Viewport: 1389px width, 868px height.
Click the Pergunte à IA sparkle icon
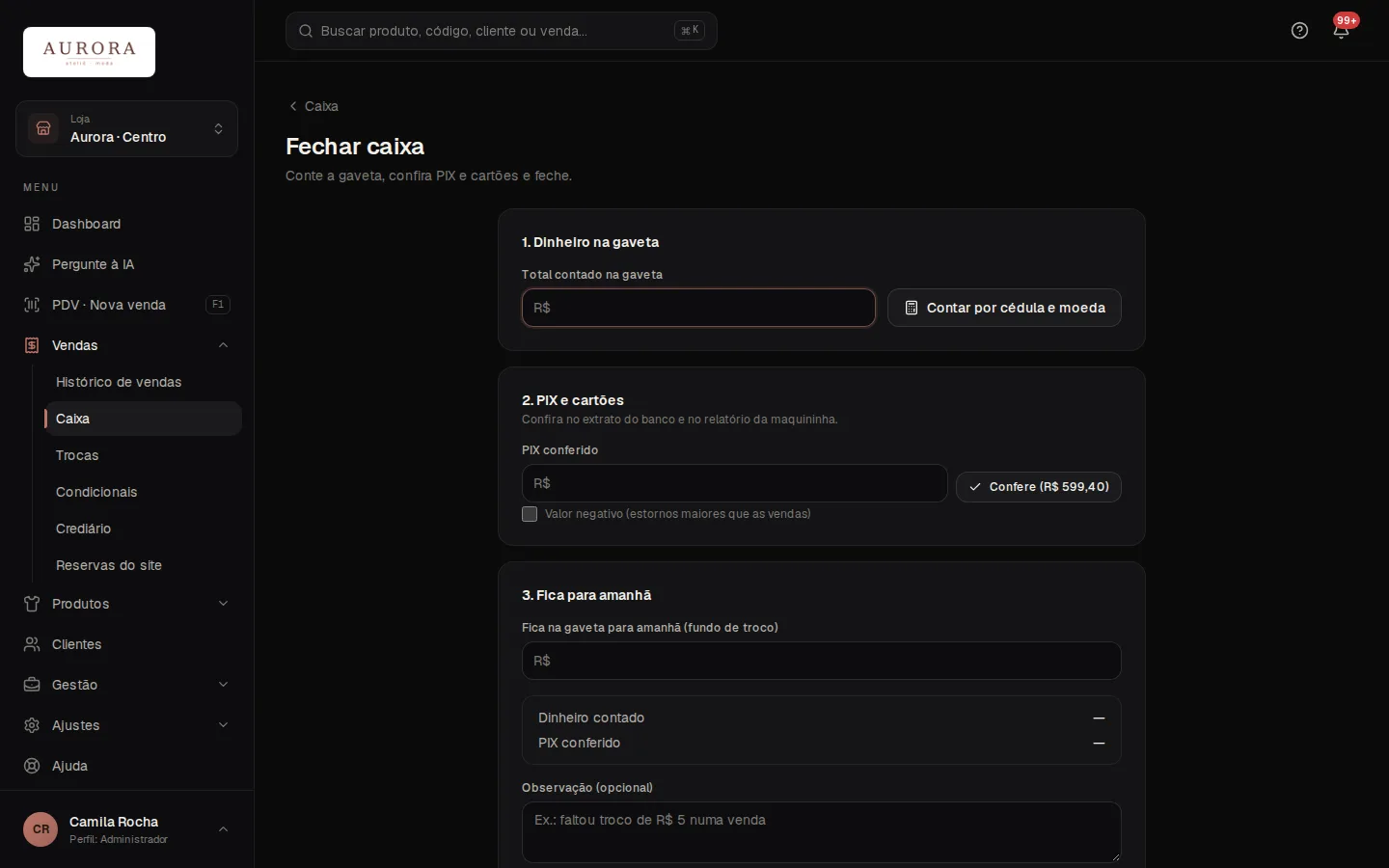(32, 264)
